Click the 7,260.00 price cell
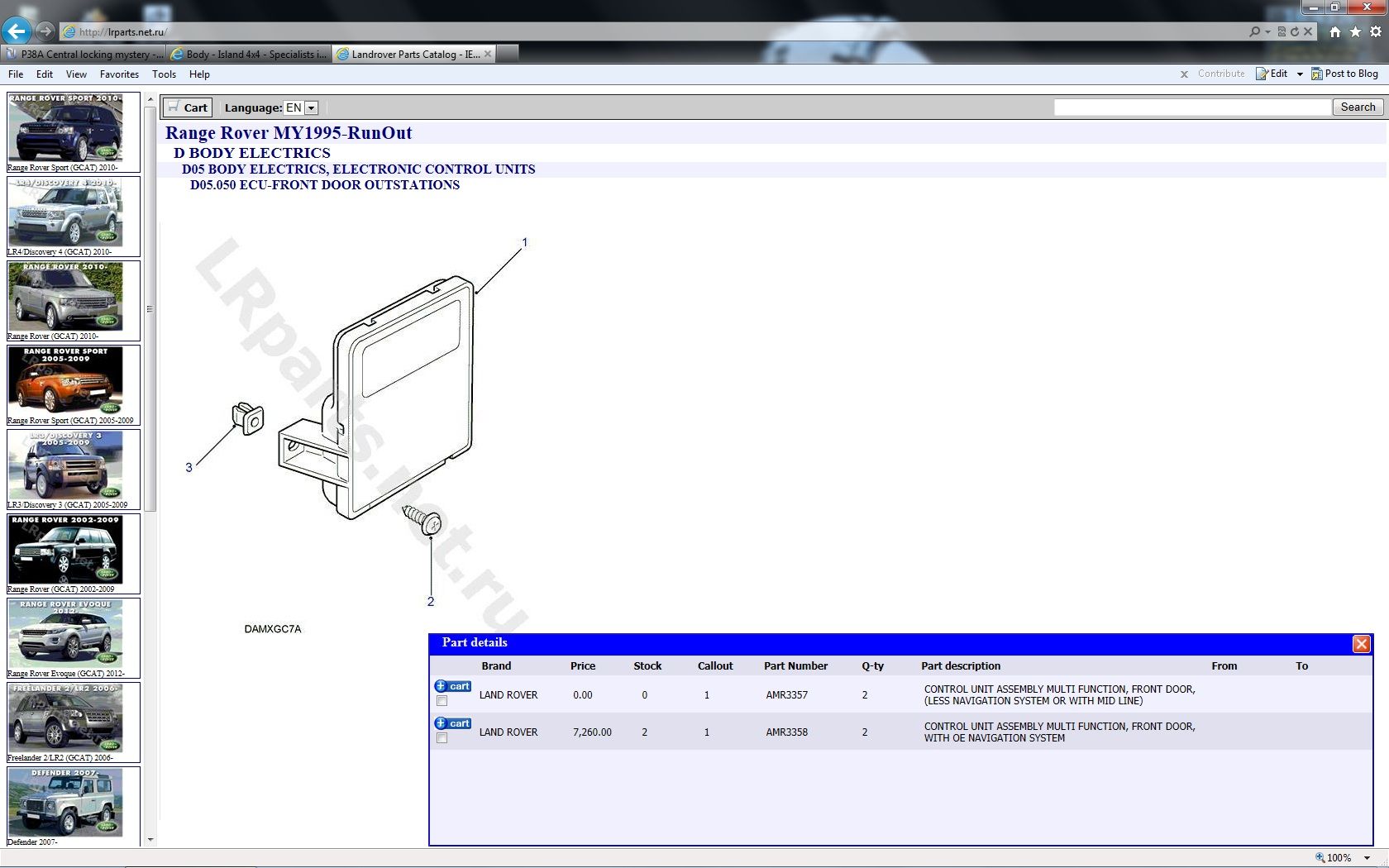The height and width of the screenshot is (868, 1389). tap(592, 732)
